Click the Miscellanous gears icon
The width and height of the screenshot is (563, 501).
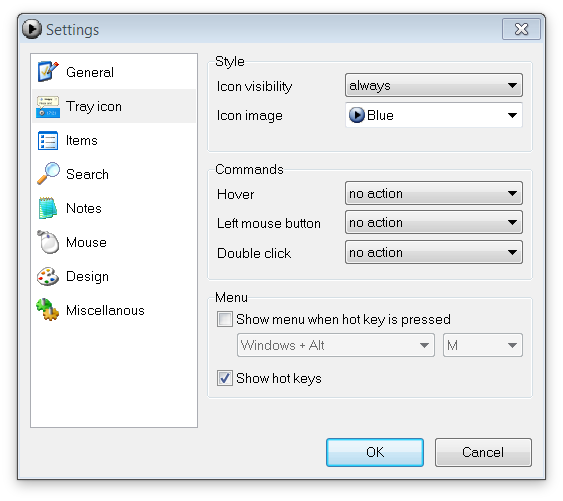[x=48, y=310]
